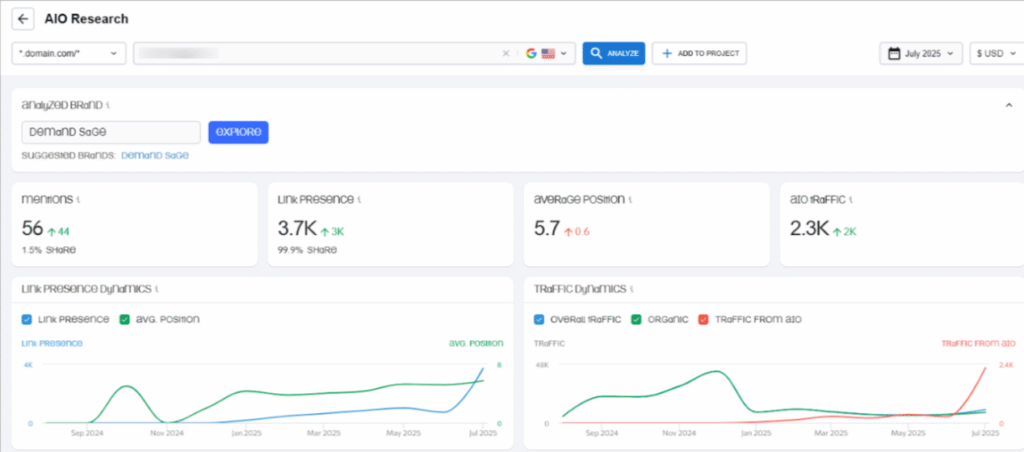Viewport: 1024px width, 452px height.
Task: Click the Mentions value 56
Action: 32,228
